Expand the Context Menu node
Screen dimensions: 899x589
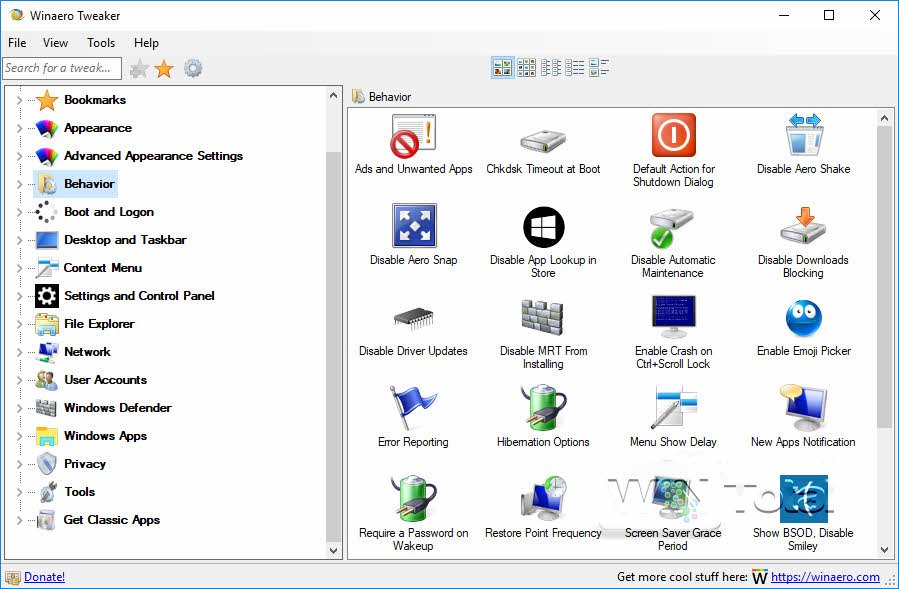point(19,268)
